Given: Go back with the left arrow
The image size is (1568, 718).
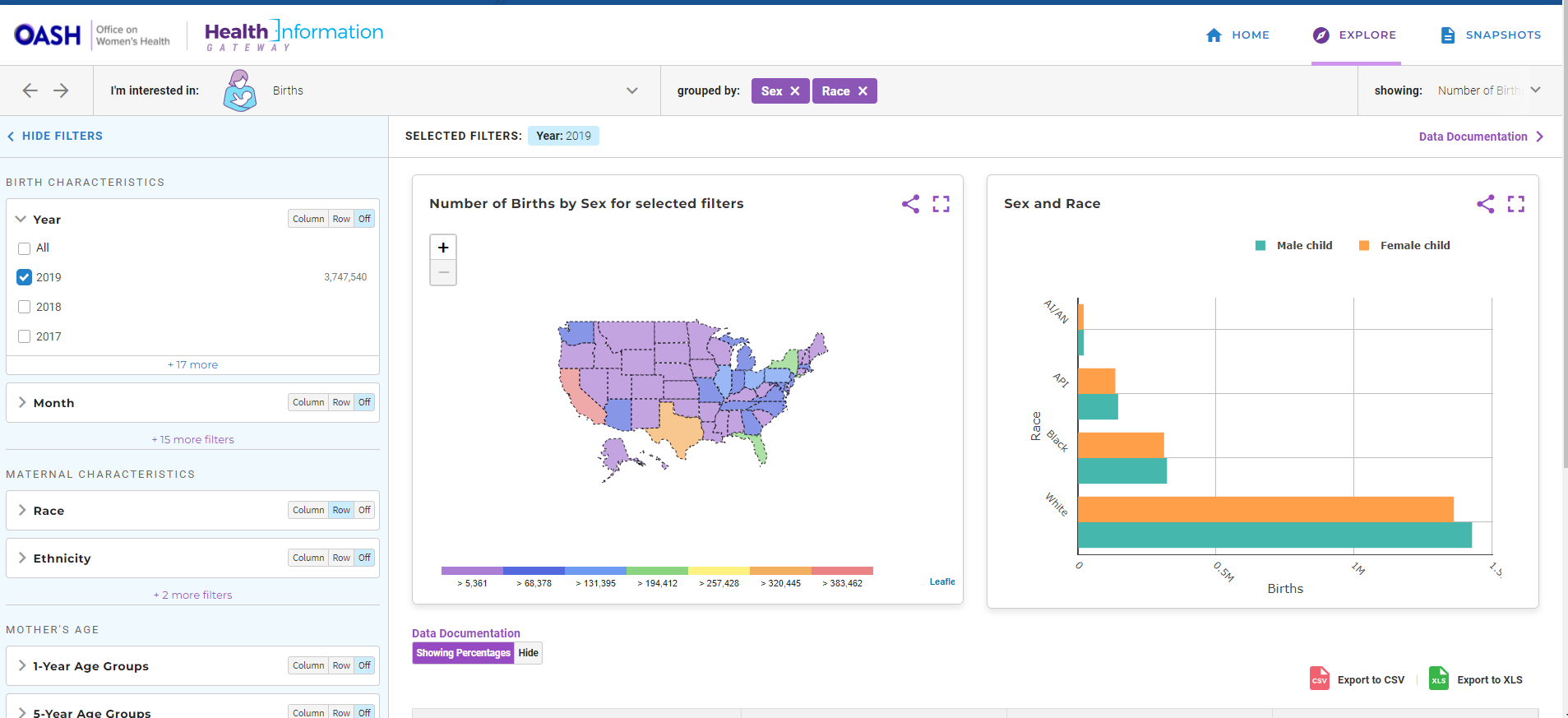Looking at the screenshot, I should [x=30, y=90].
